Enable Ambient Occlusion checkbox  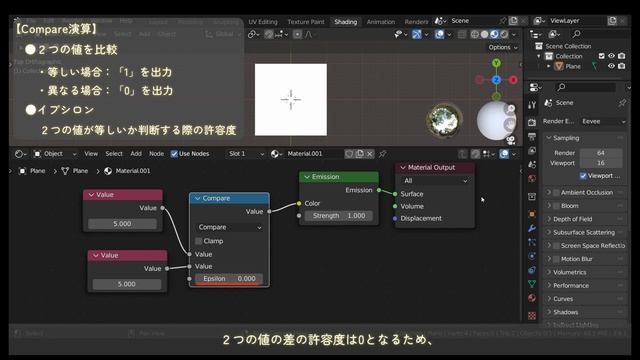(x=556, y=193)
